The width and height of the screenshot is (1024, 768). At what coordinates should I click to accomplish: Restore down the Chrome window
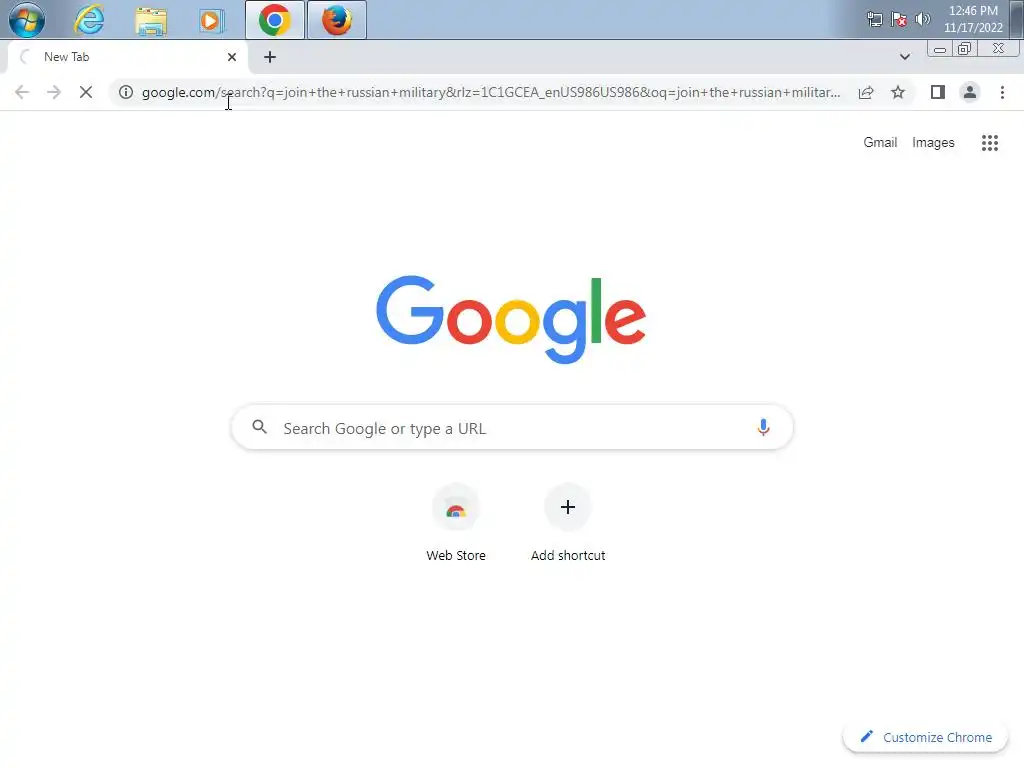(x=965, y=49)
